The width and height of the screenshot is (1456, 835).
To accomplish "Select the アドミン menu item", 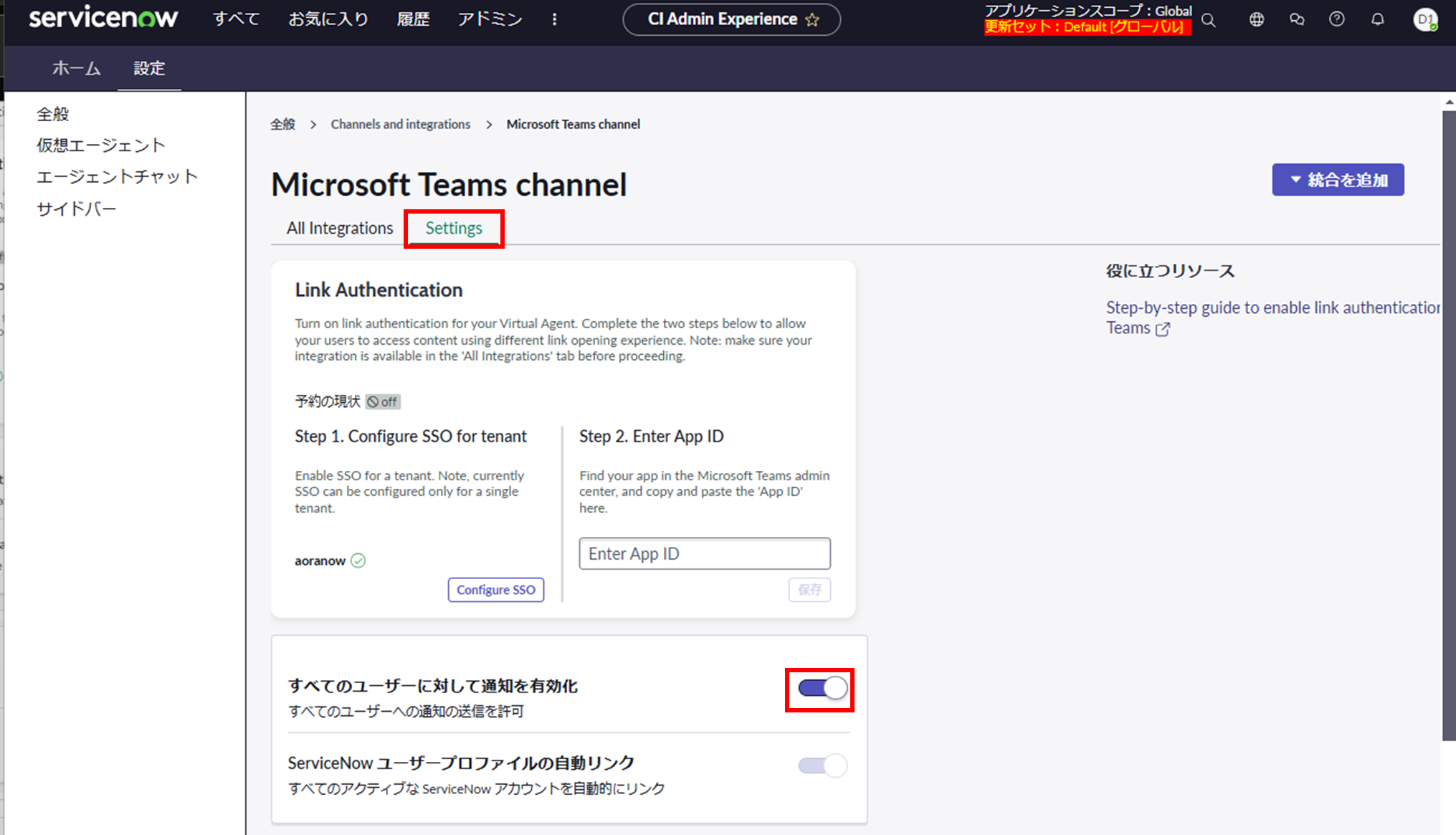I will (489, 19).
